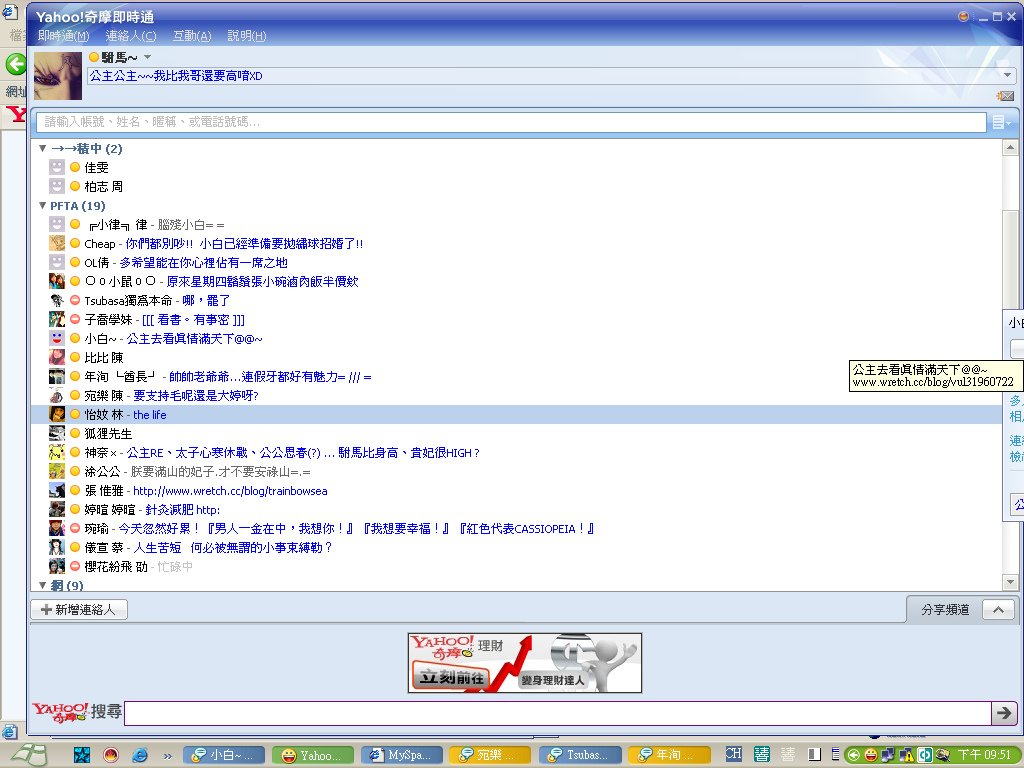Viewport: 1024px width, 768px height.
Task: Select contact 佳雯
Action: pyautogui.click(x=96, y=168)
